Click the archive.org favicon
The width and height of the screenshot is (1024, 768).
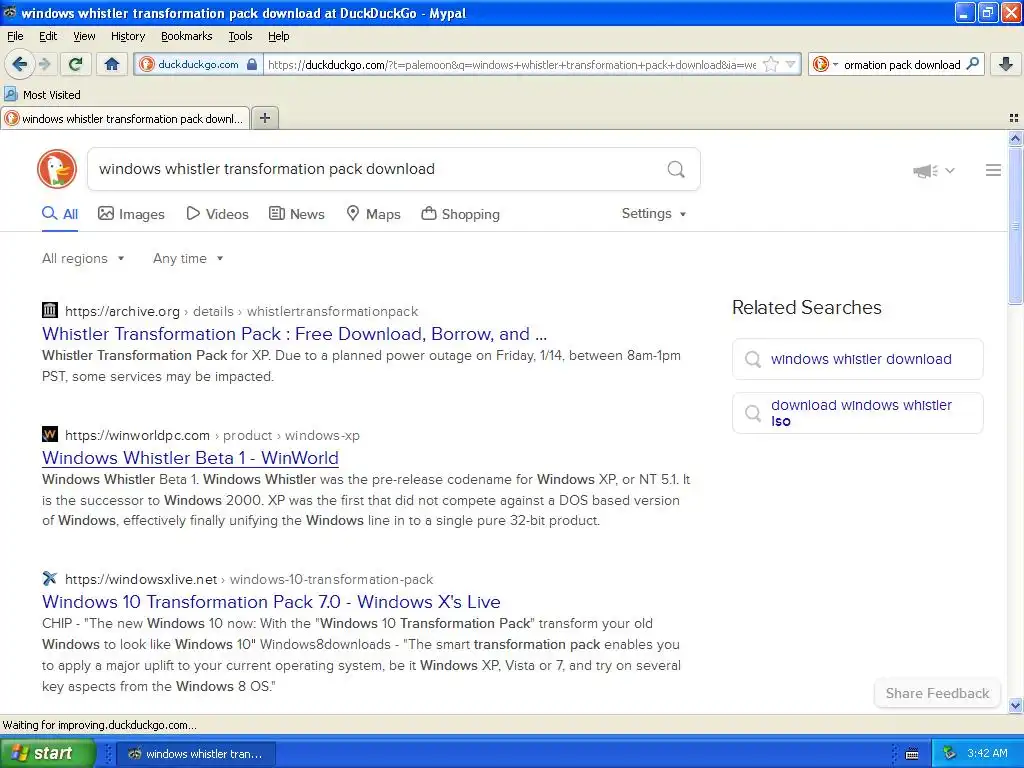(x=50, y=310)
